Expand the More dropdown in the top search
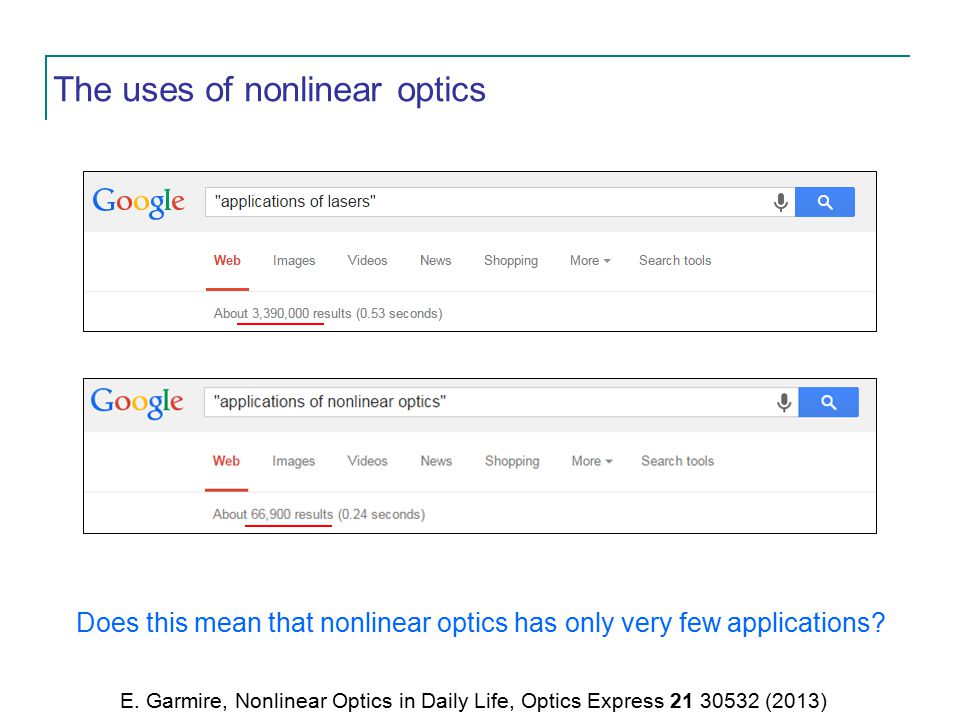This screenshot has height=720, width=960. point(590,261)
